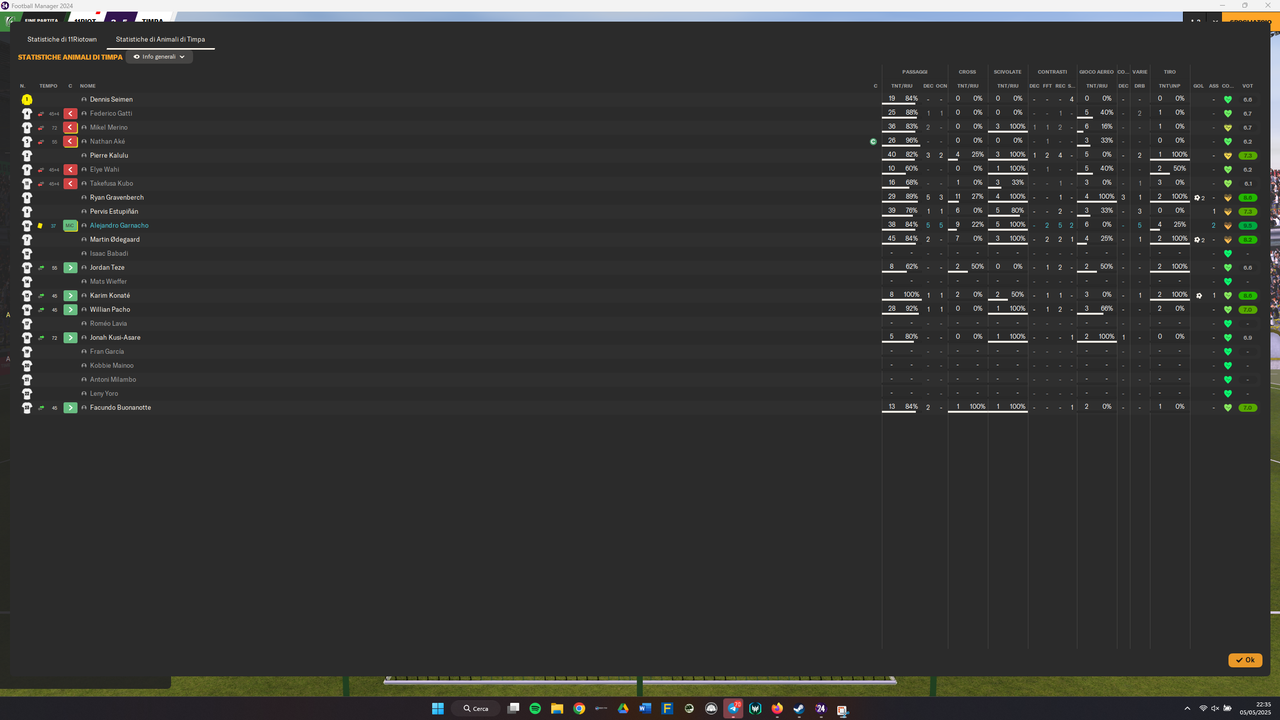Click Fran García name in list
Viewport: 1280px width, 720px height.
point(107,352)
